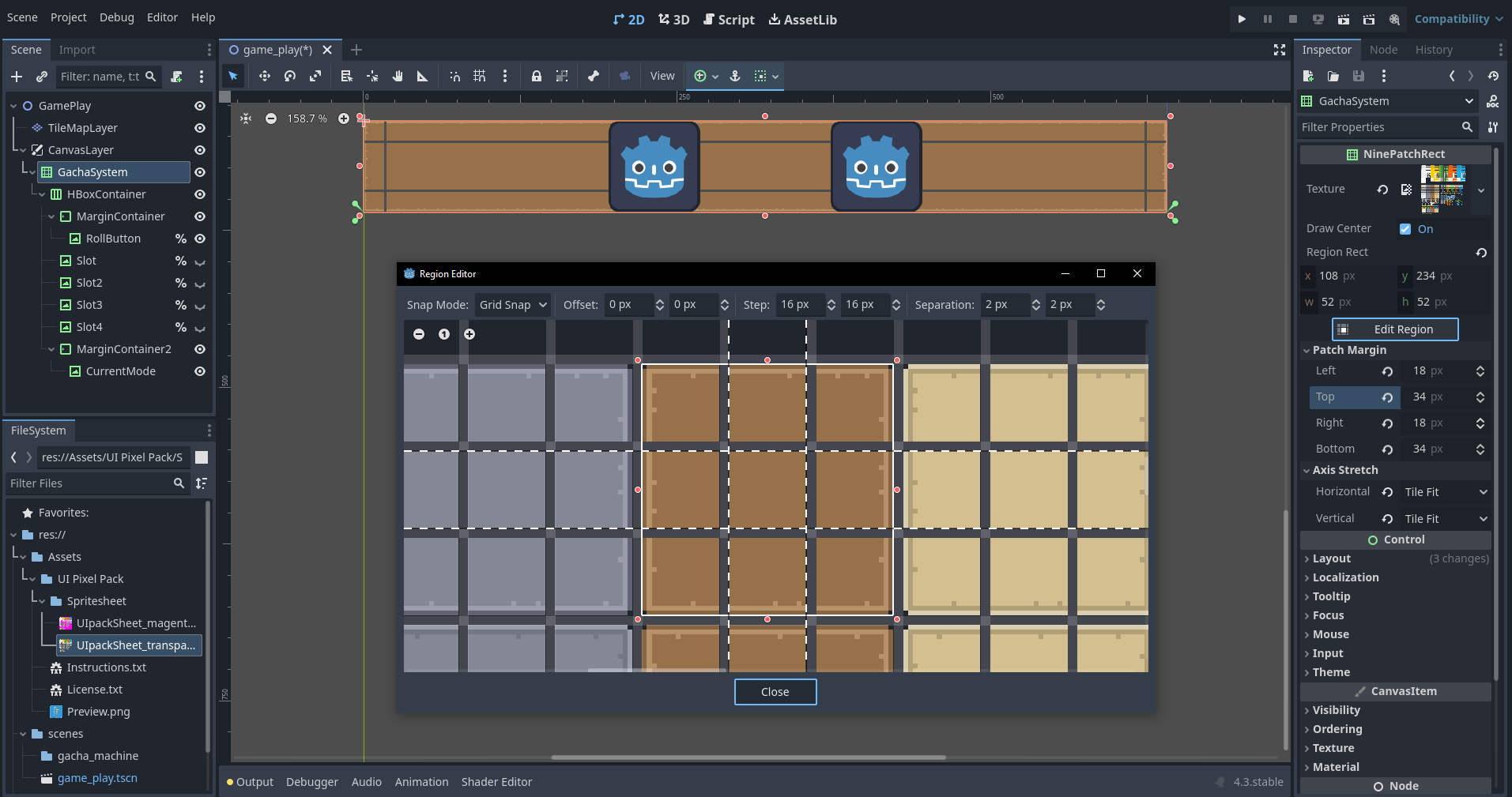Click the Edit Region button
Image resolution: width=1512 pixels, height=797 pixels.
coord(1395,329)
